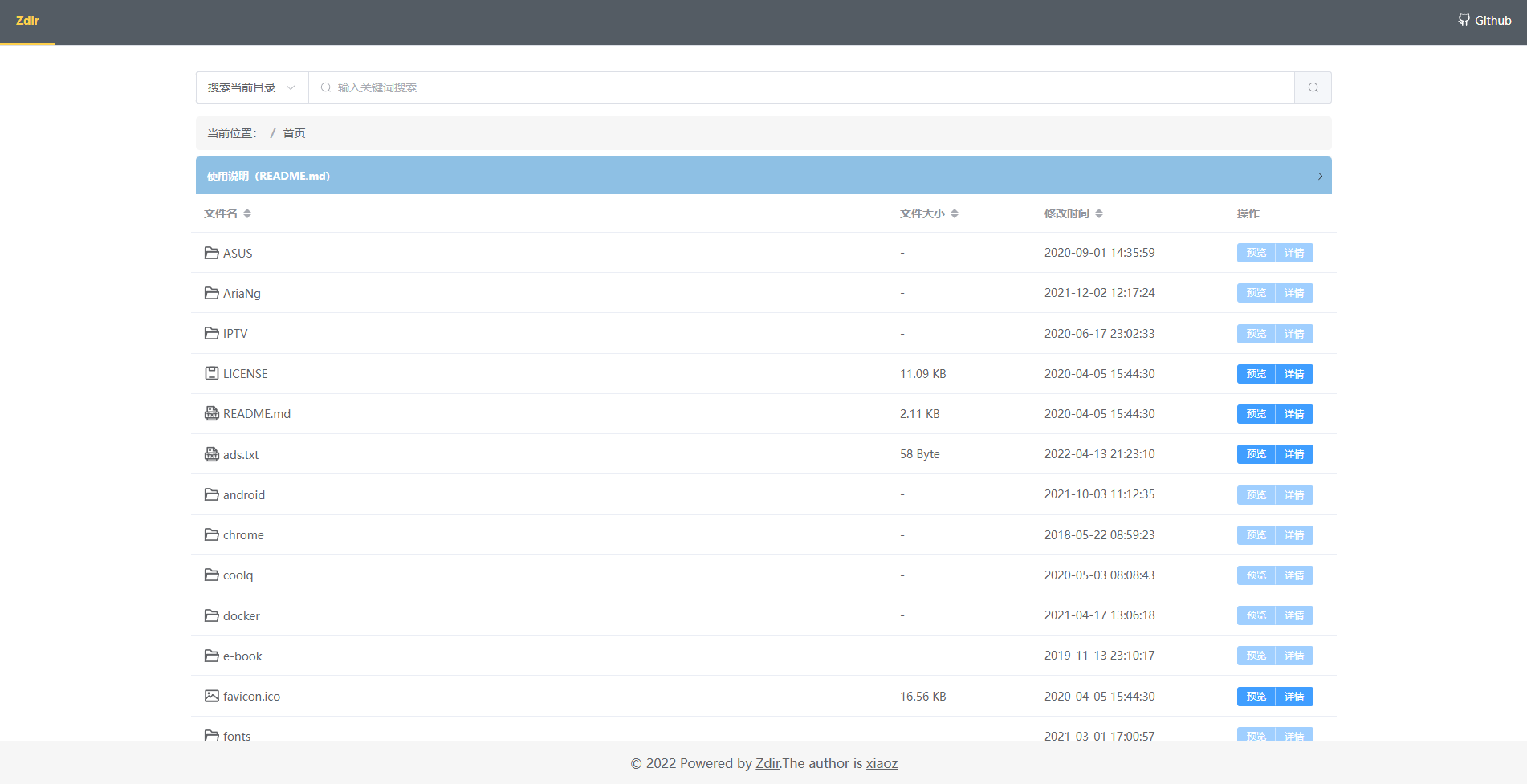Click the docker folder icon
The image size is (1527, 784).
pyautogui.click(x=212, y=615)
